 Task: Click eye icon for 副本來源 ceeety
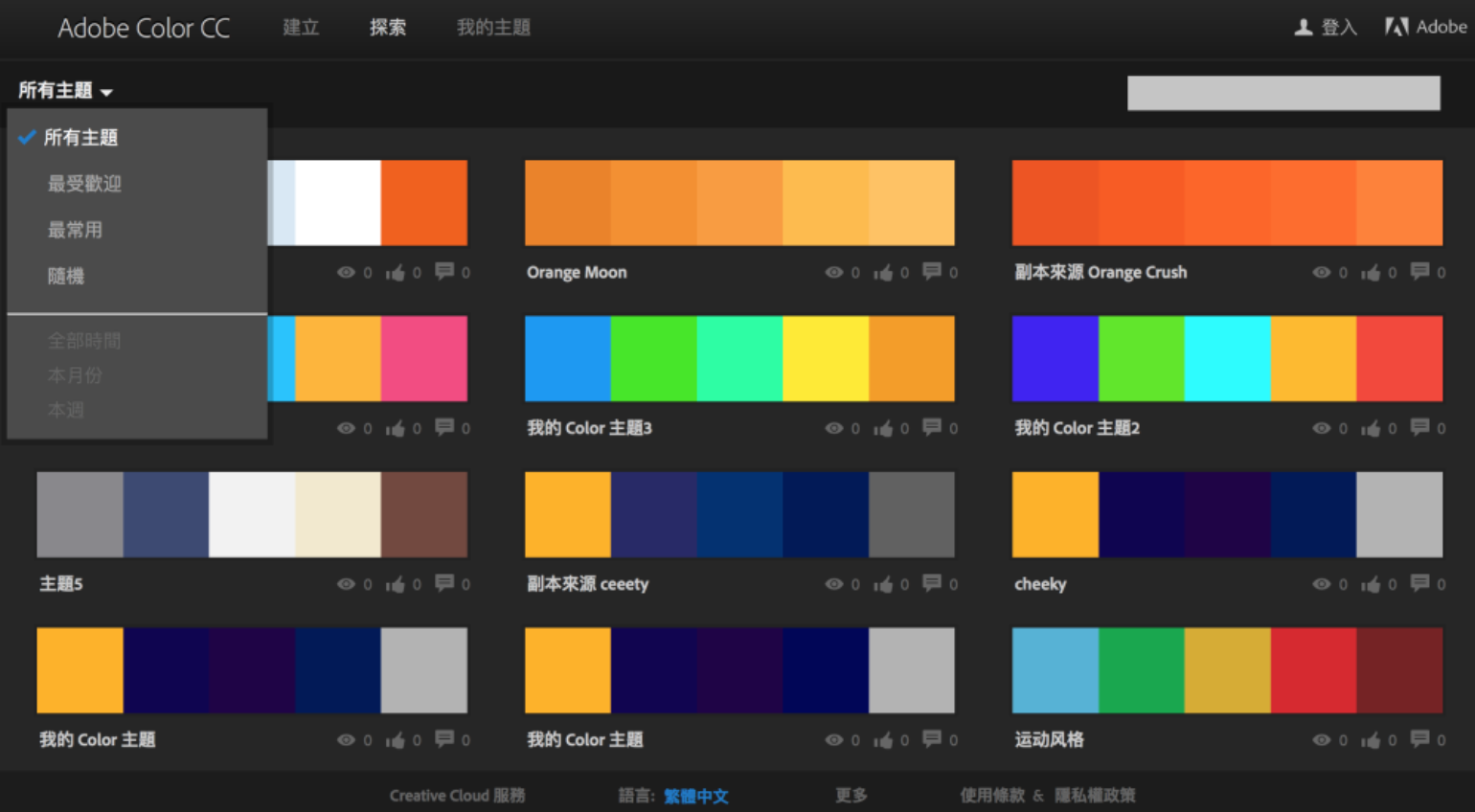tap(834, 585)
